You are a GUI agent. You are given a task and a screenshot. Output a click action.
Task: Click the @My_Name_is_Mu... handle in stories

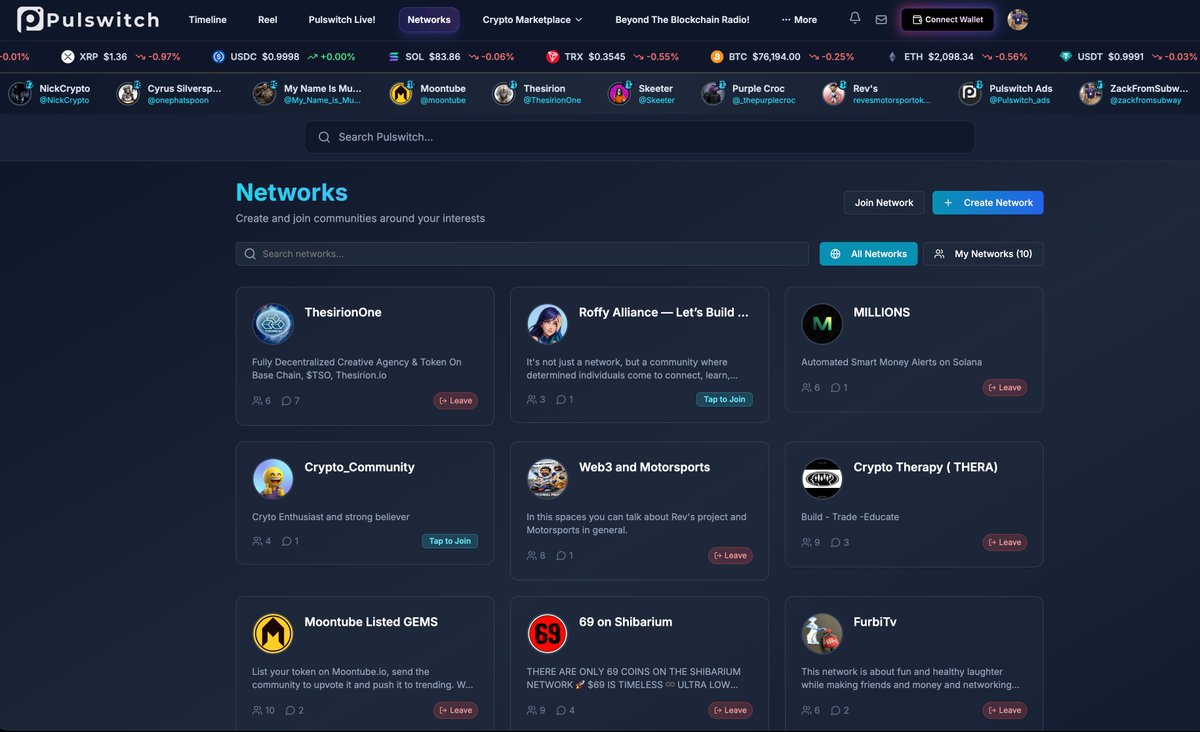[323, 100]
